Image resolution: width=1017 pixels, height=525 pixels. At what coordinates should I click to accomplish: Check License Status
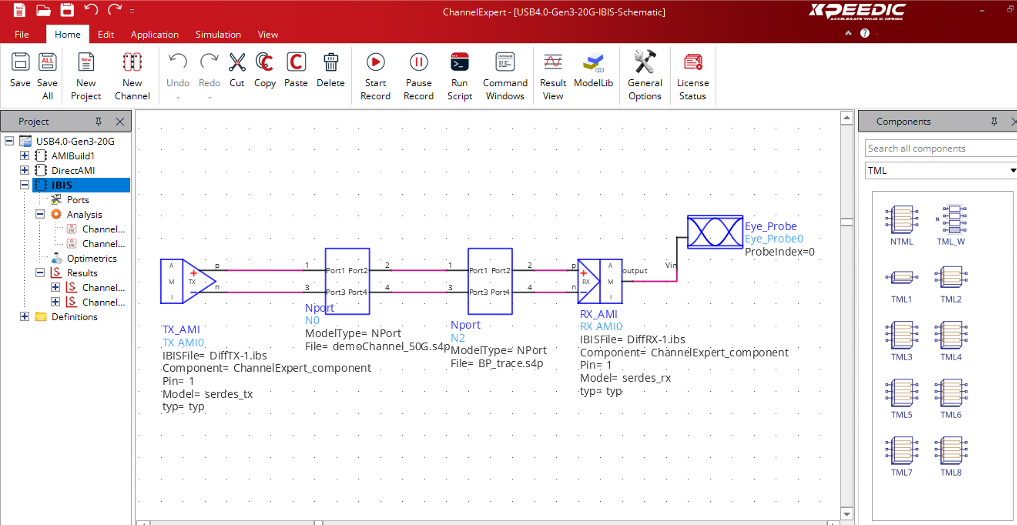693,62
